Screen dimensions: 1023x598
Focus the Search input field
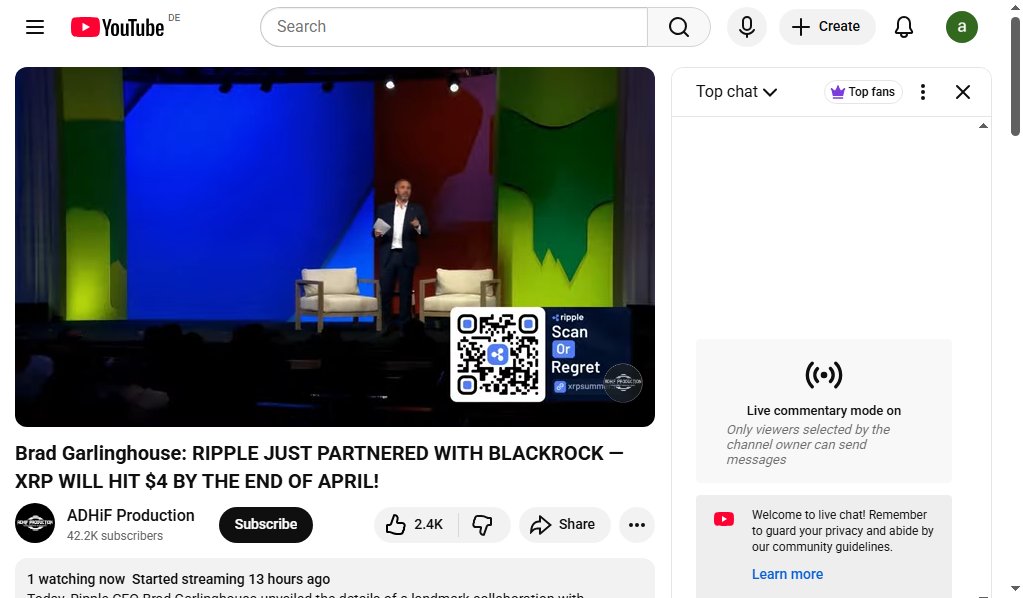(x=454, y=27)
